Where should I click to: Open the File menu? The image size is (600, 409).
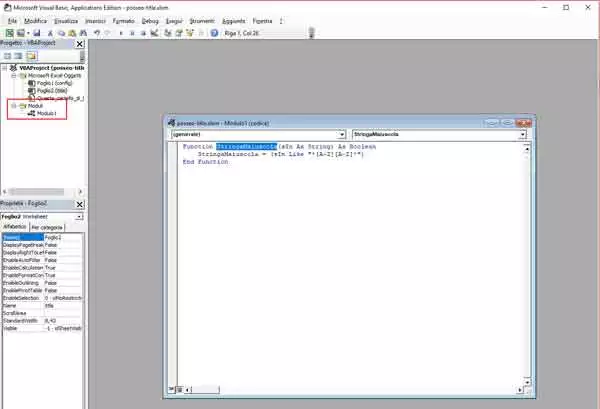coord(12,21)
